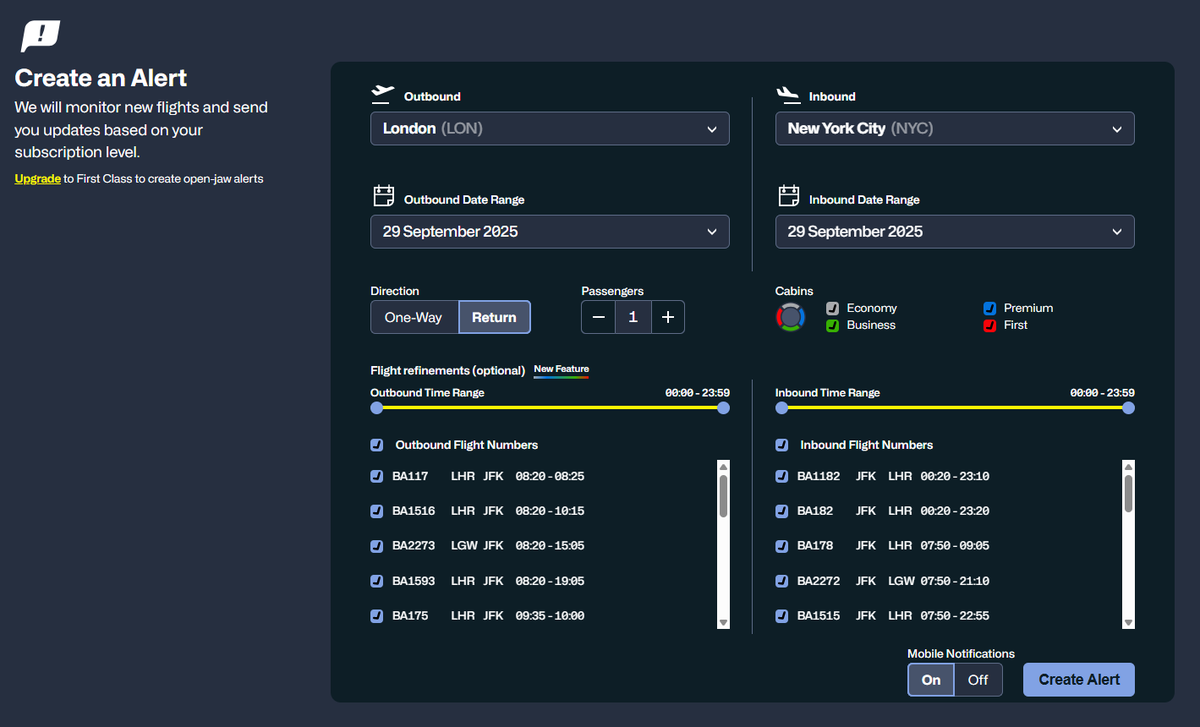Screen dimensions: 1200x727
Task: Follow the Upgrade link
Action: click(37, 179)
